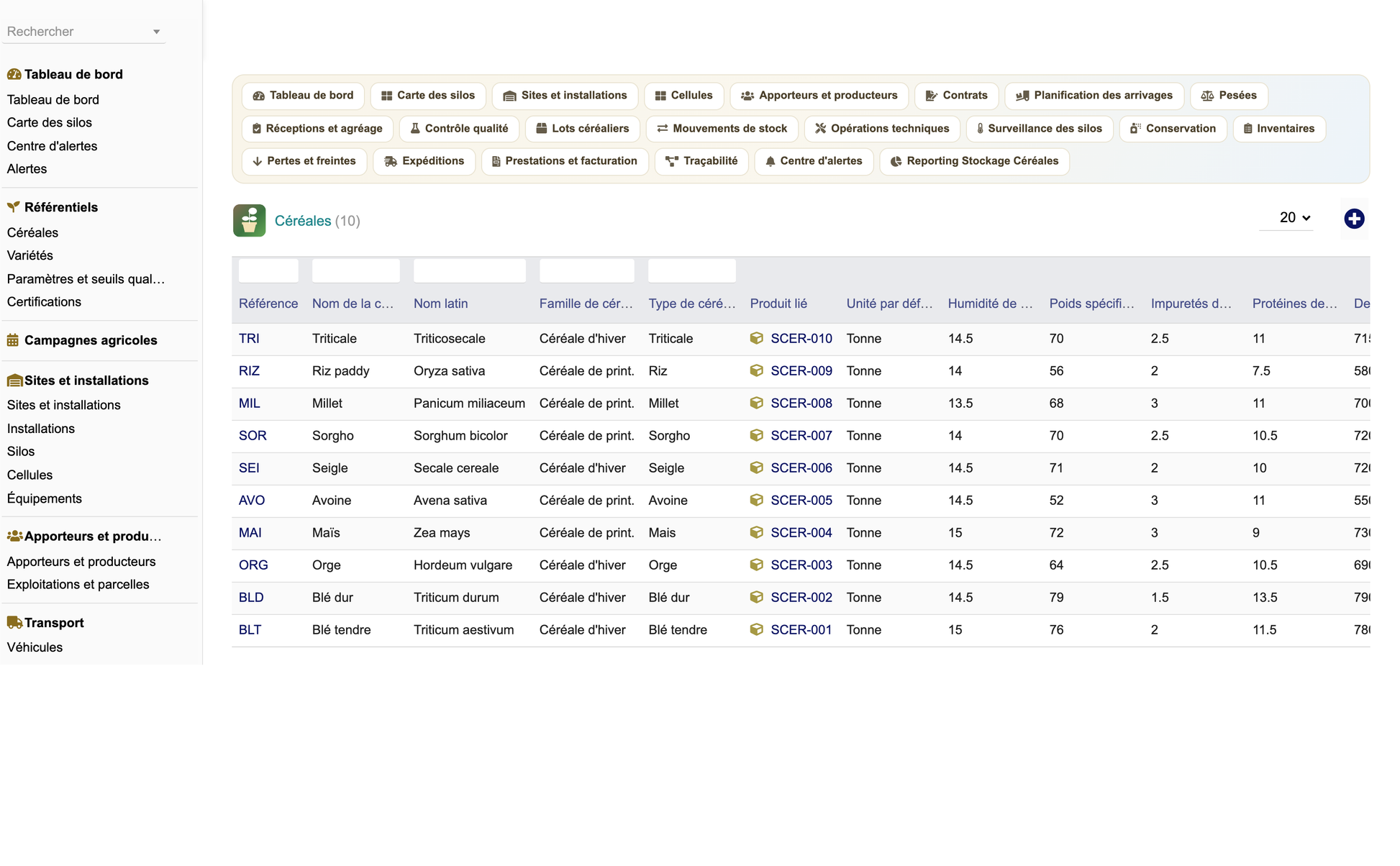Click the green Céréales plant icon
Viewport: 1400px width, 866px height.
coord(249,221)
